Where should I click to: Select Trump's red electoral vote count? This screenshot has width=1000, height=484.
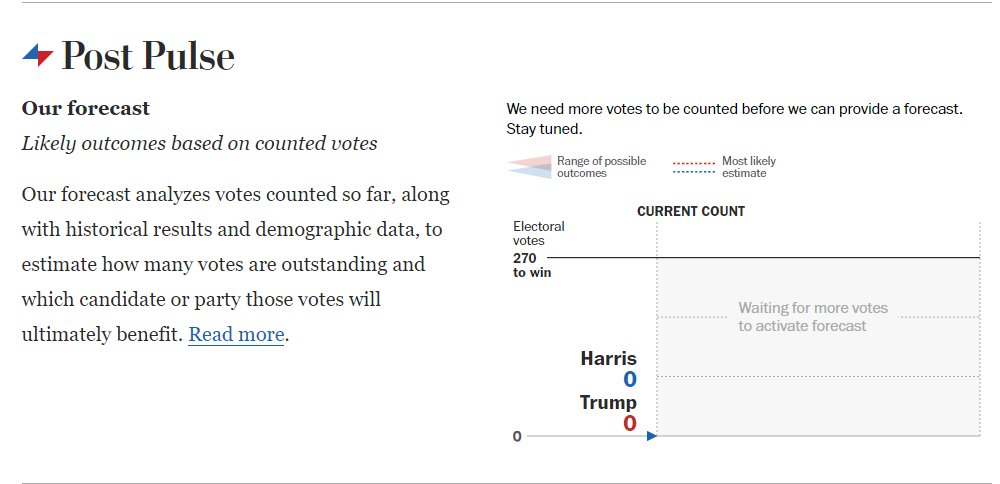coord(629,423)
